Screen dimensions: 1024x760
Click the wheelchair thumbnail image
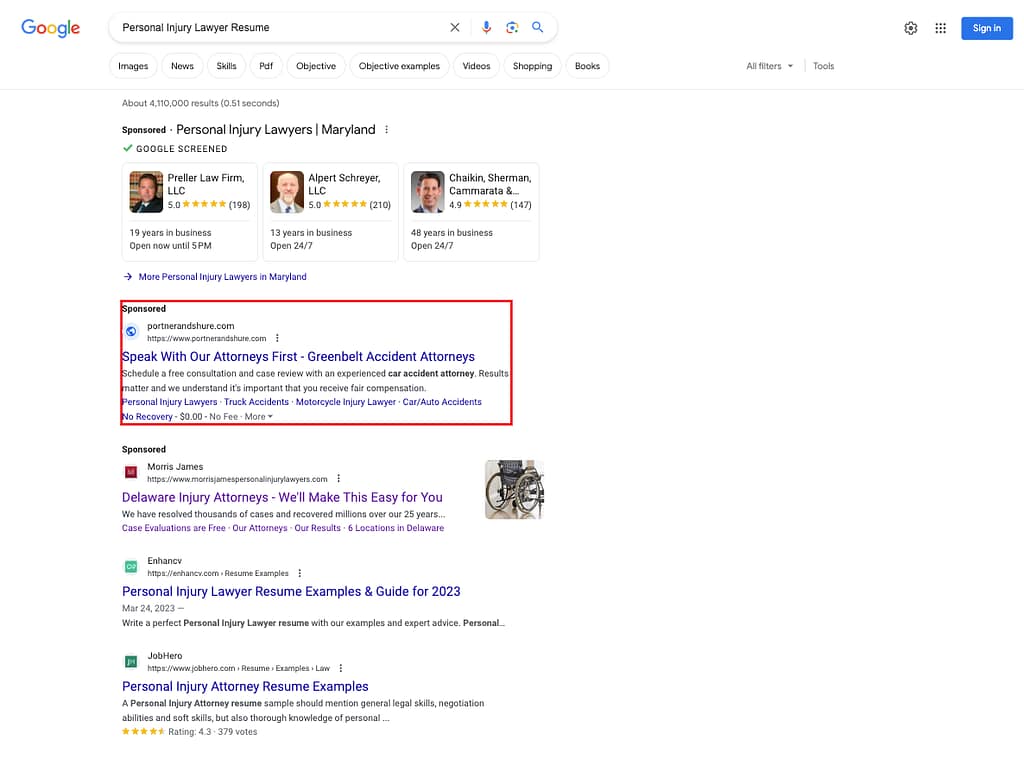tap(515, 490)
